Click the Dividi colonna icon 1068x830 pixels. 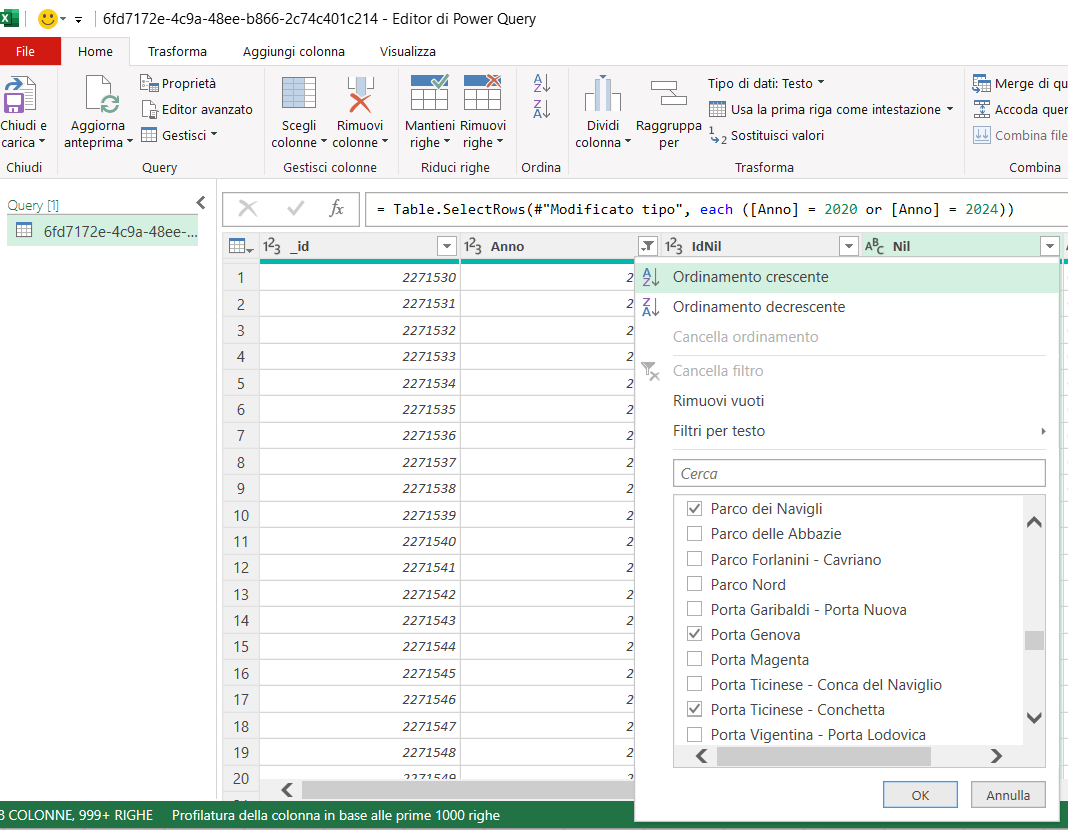(x=603, y=94)
